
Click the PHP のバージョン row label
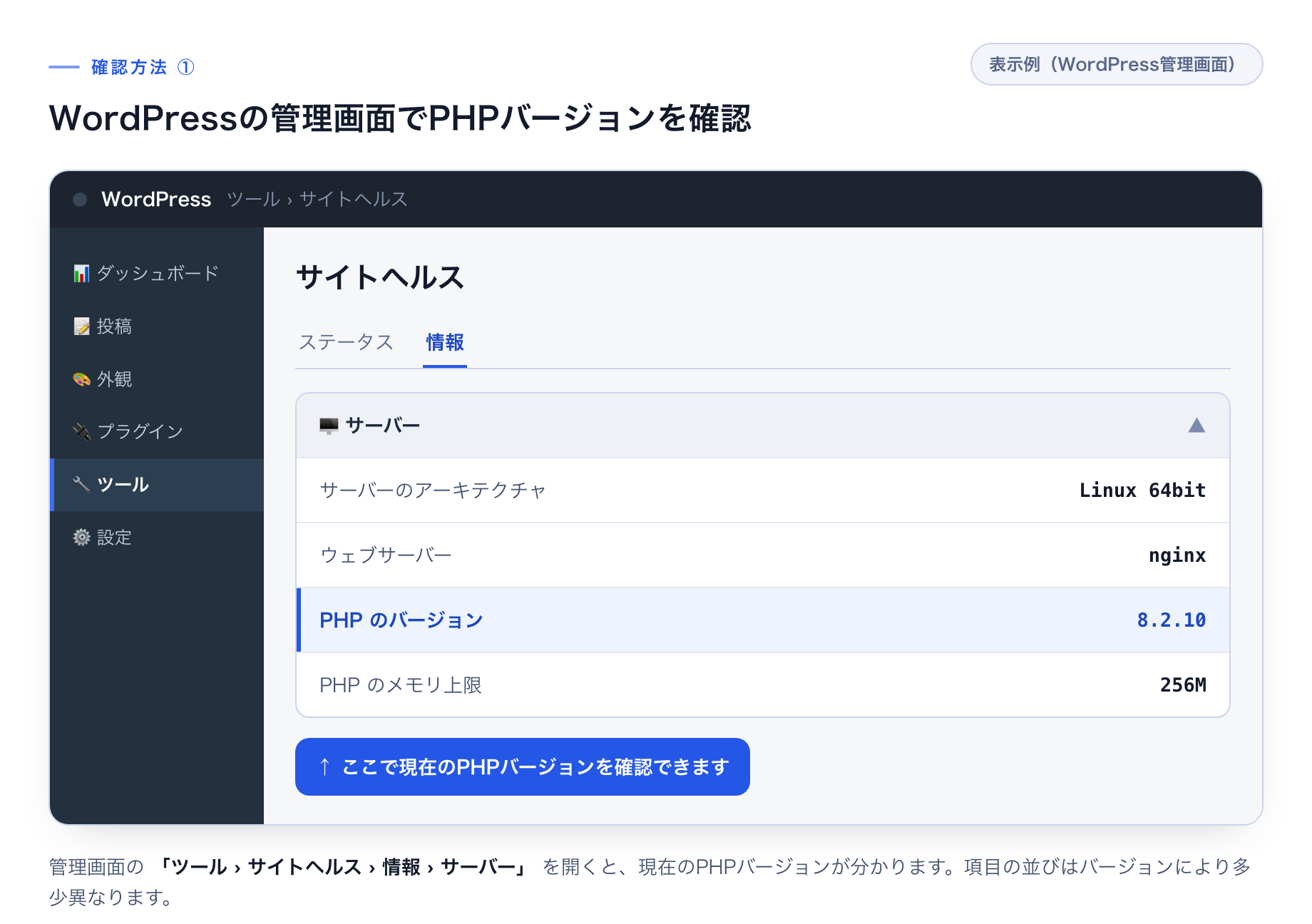point(401,620)
